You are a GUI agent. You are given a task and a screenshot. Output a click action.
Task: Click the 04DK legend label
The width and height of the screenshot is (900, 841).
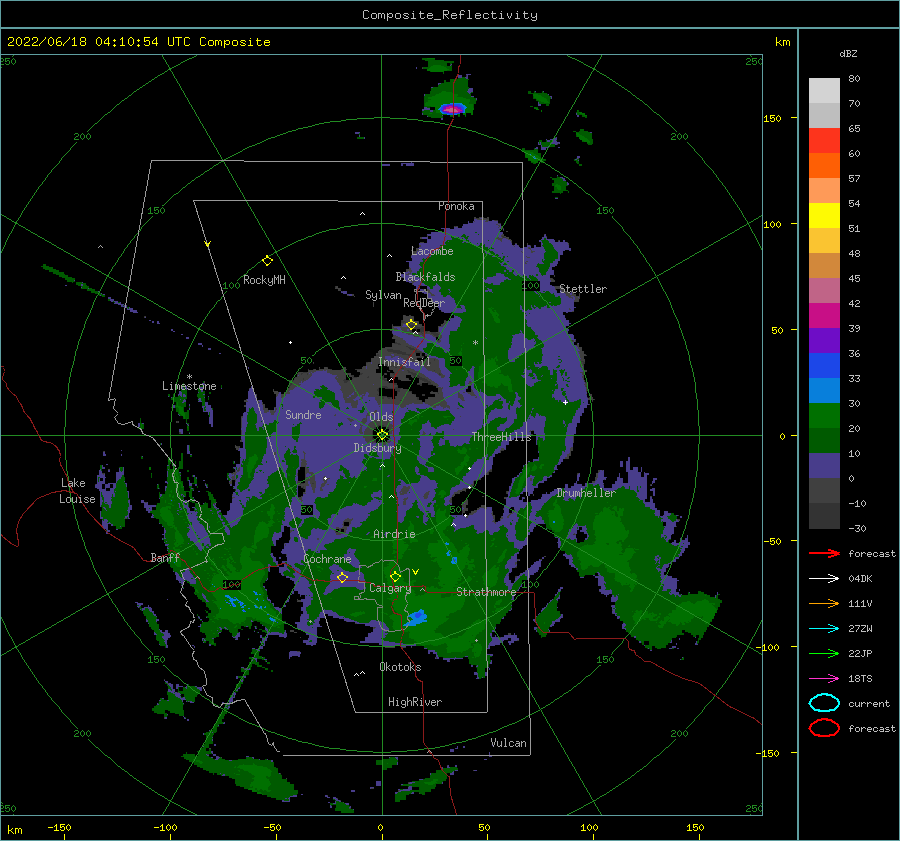(x=860, y=579)
